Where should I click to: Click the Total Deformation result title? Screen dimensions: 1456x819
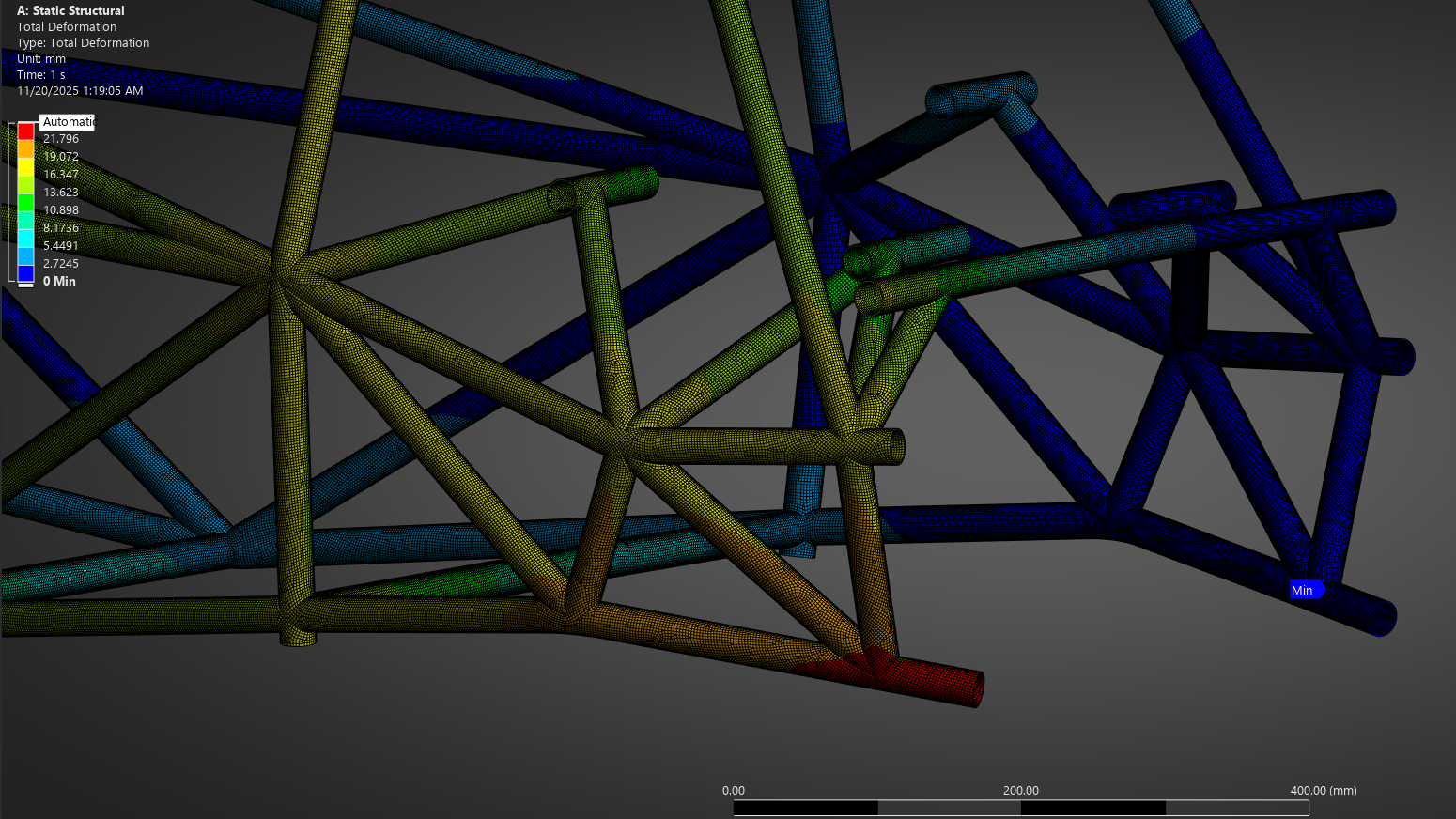[x=66, y=26]
